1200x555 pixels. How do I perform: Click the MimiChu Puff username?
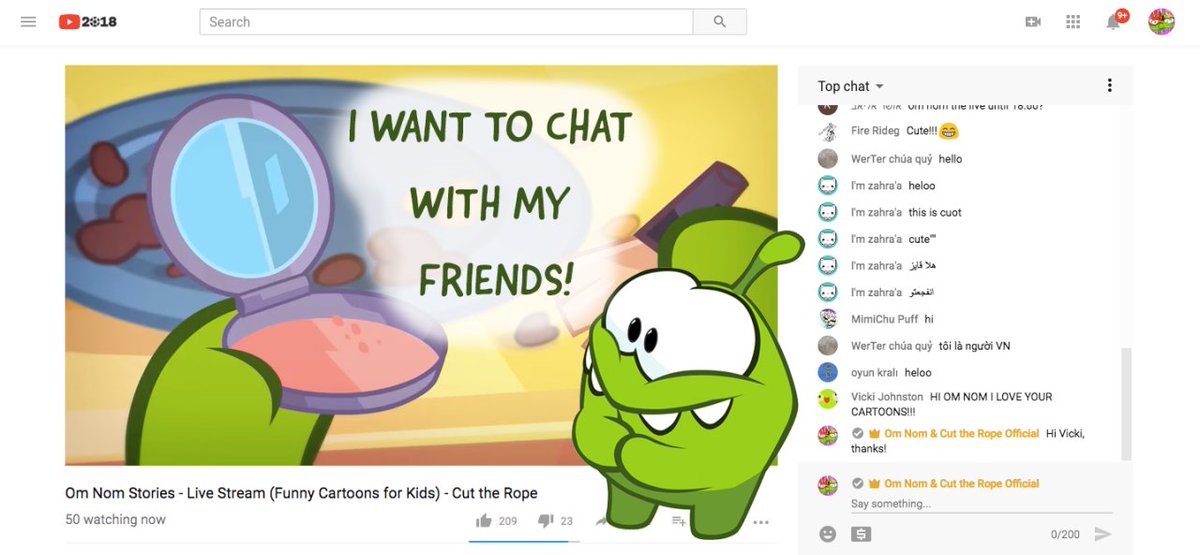[884, 319]
